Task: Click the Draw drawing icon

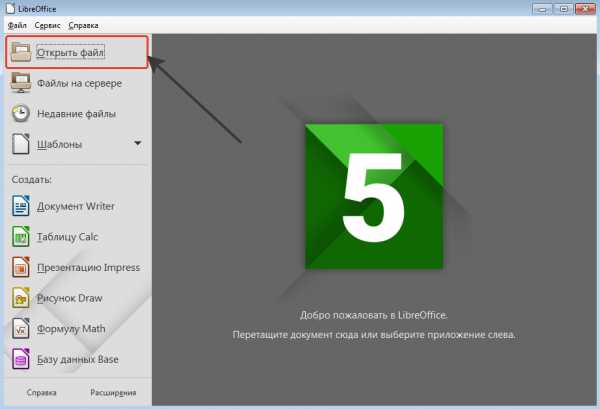Action: pos(21,298)
